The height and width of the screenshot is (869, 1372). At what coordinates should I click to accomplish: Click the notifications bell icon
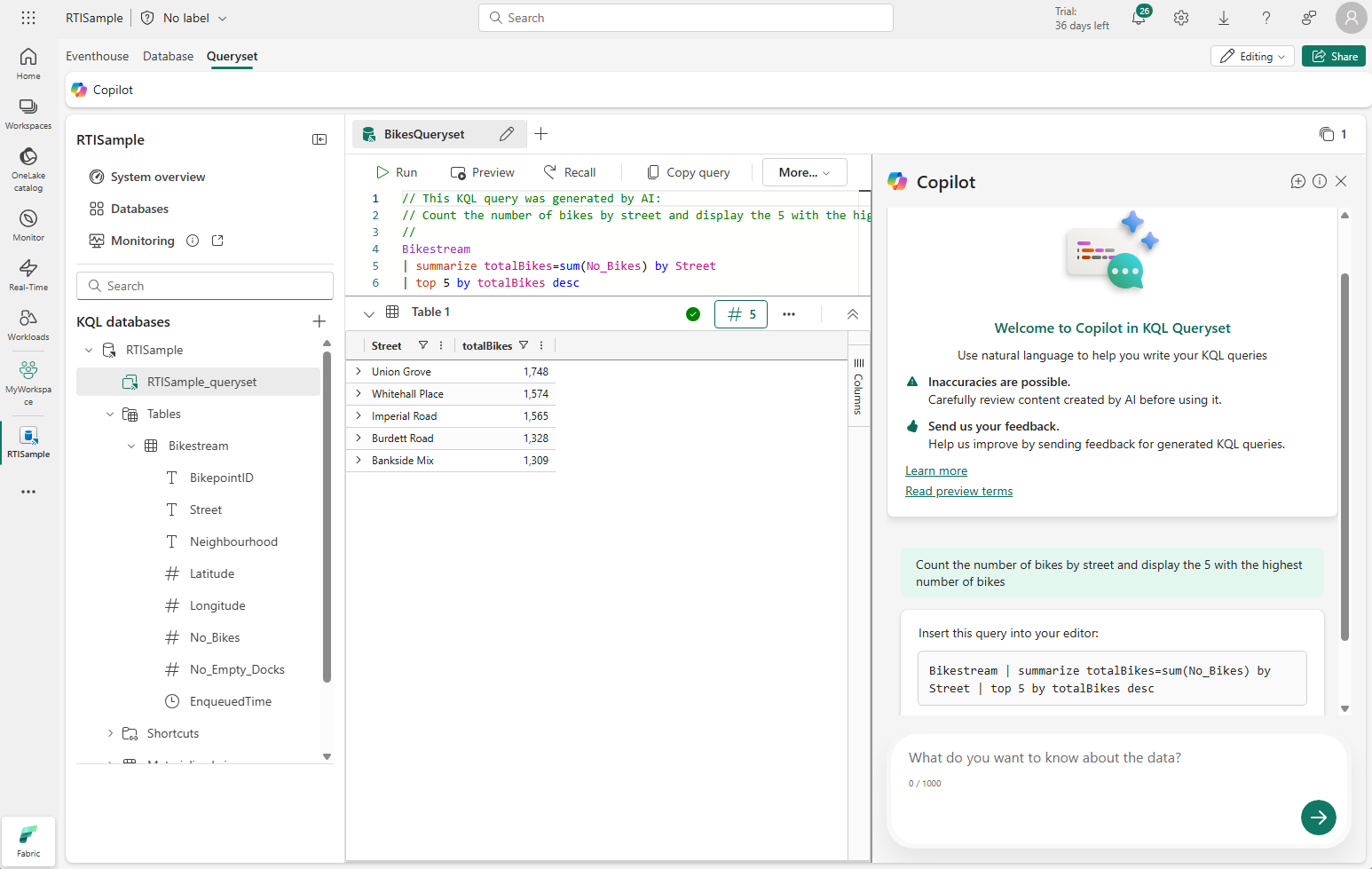[1139, 18]
